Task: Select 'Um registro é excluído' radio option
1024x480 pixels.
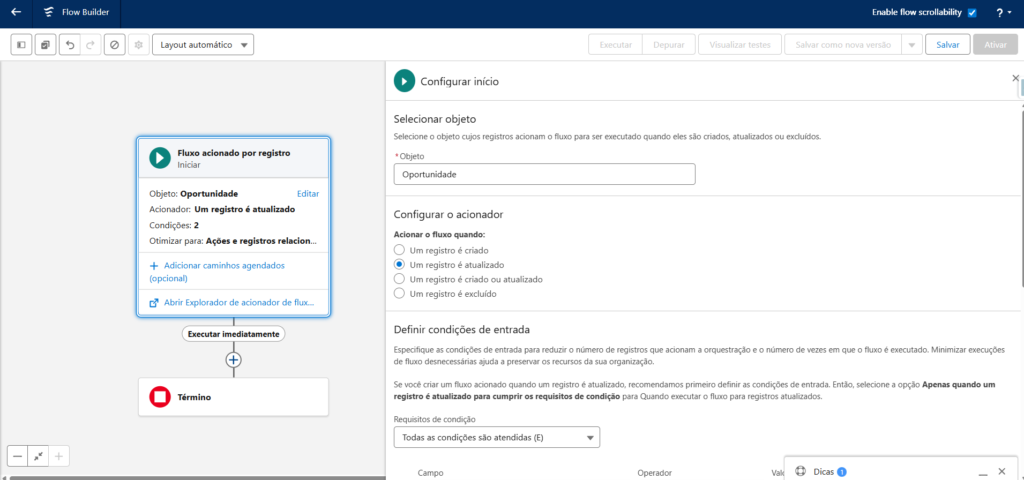Action: [x=400, y=294]
